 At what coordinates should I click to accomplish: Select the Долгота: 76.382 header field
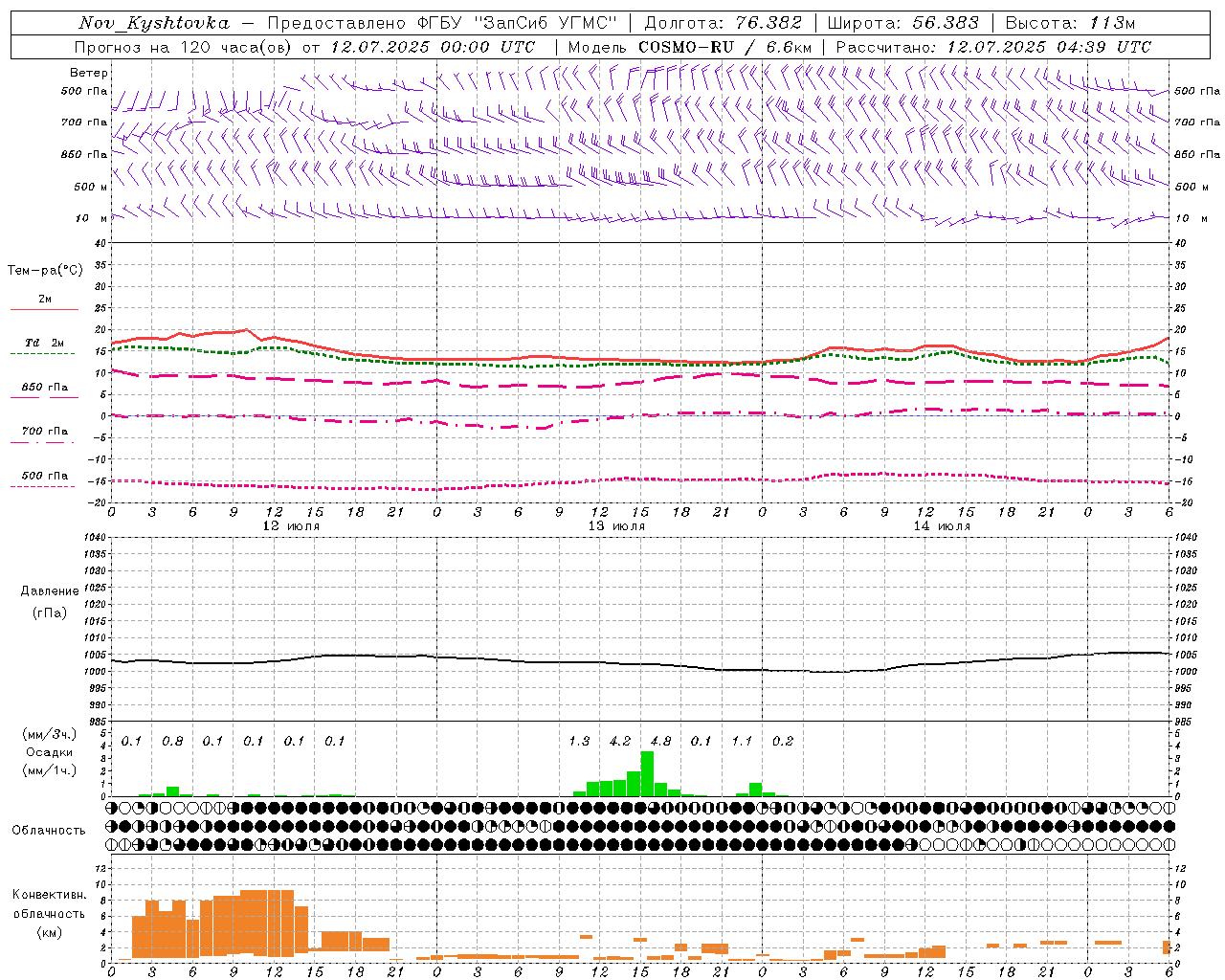[x=724, y=23]
